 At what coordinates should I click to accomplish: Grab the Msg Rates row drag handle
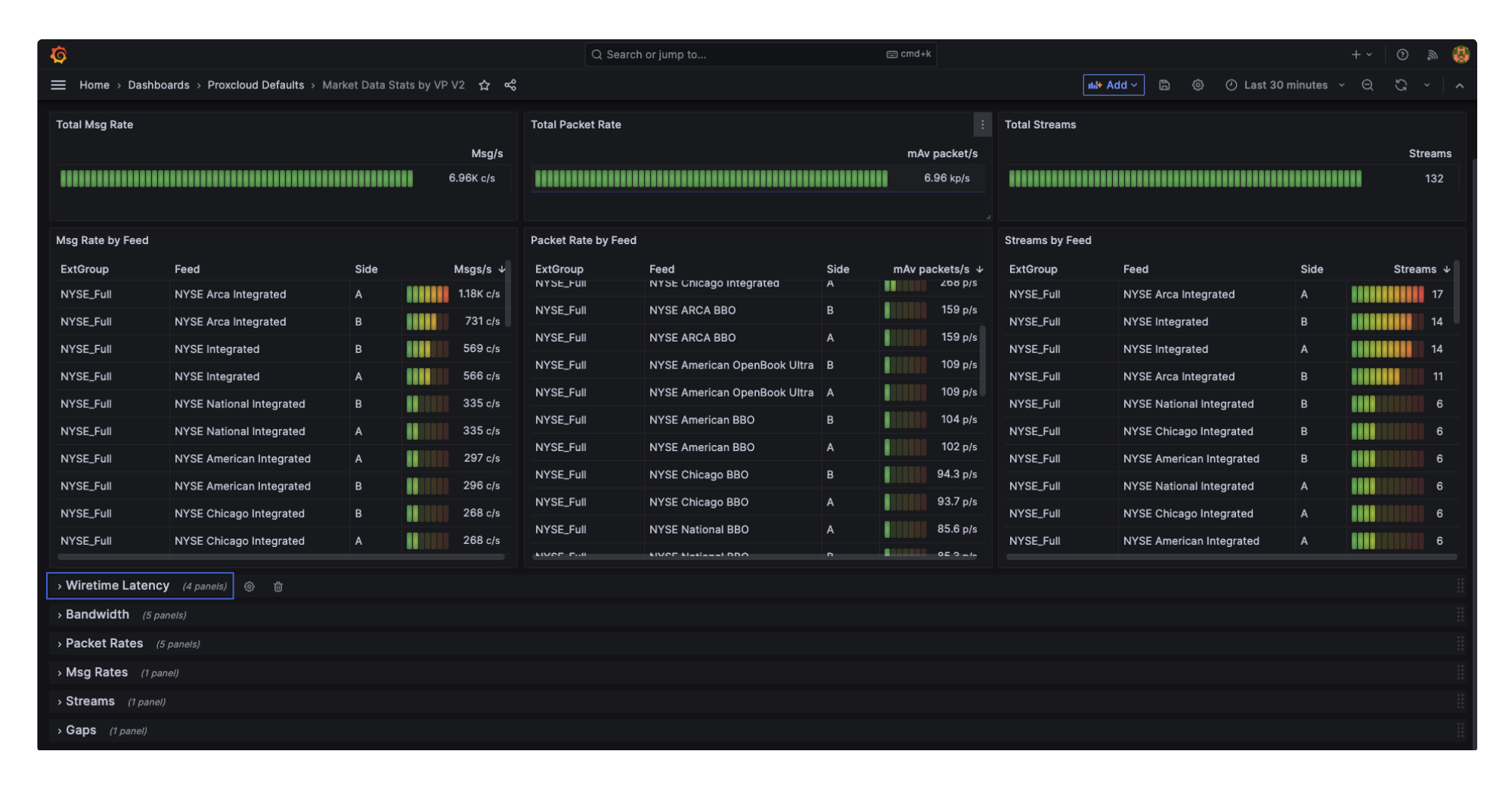click(1460, 672)
